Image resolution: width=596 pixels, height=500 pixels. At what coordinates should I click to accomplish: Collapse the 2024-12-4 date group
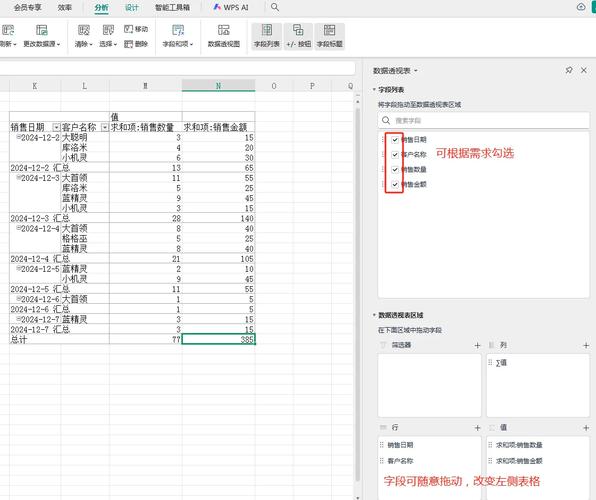coord(18,228)
